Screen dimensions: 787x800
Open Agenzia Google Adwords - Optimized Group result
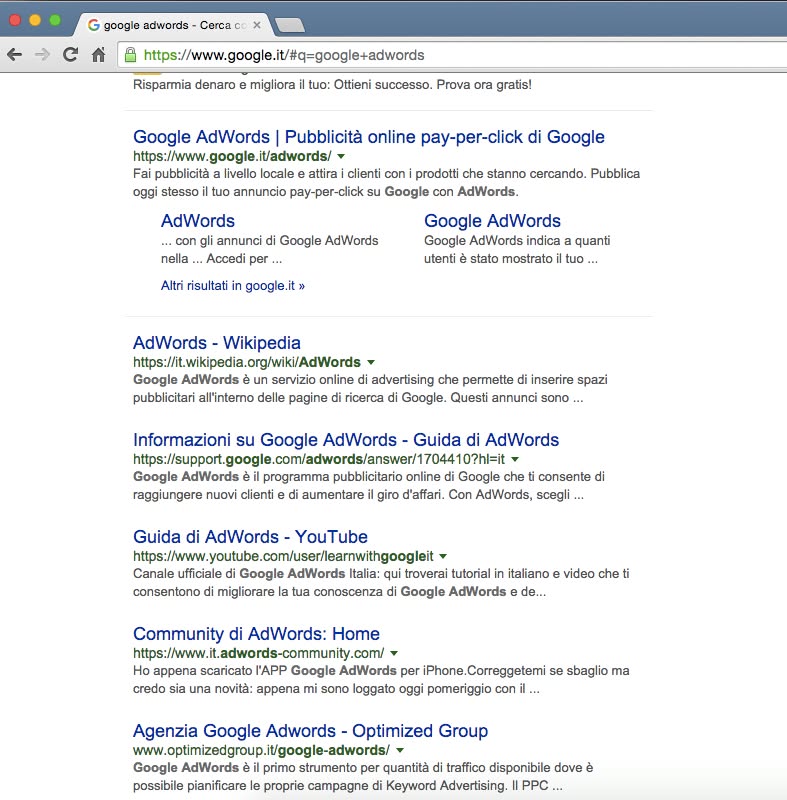point(311,730)
